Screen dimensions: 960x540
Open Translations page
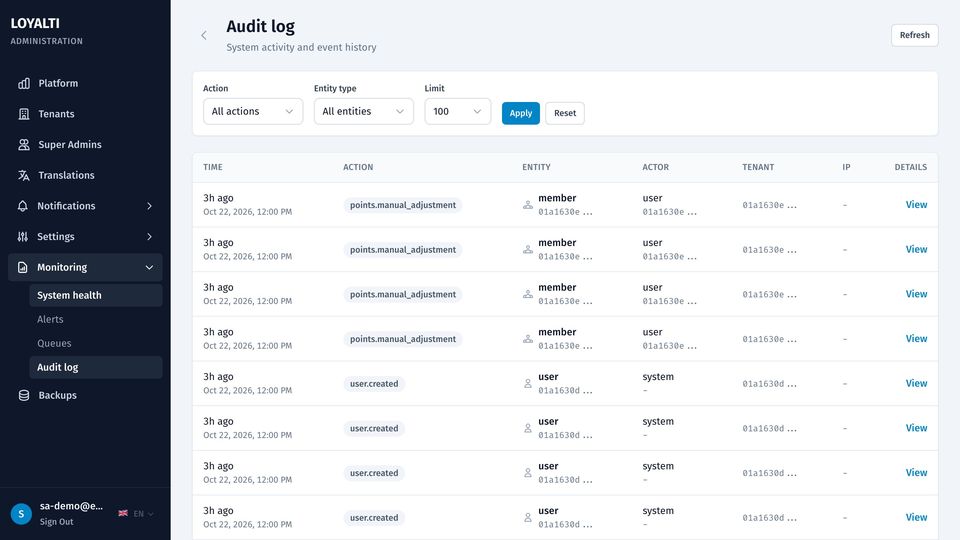(x=85, y=175)
